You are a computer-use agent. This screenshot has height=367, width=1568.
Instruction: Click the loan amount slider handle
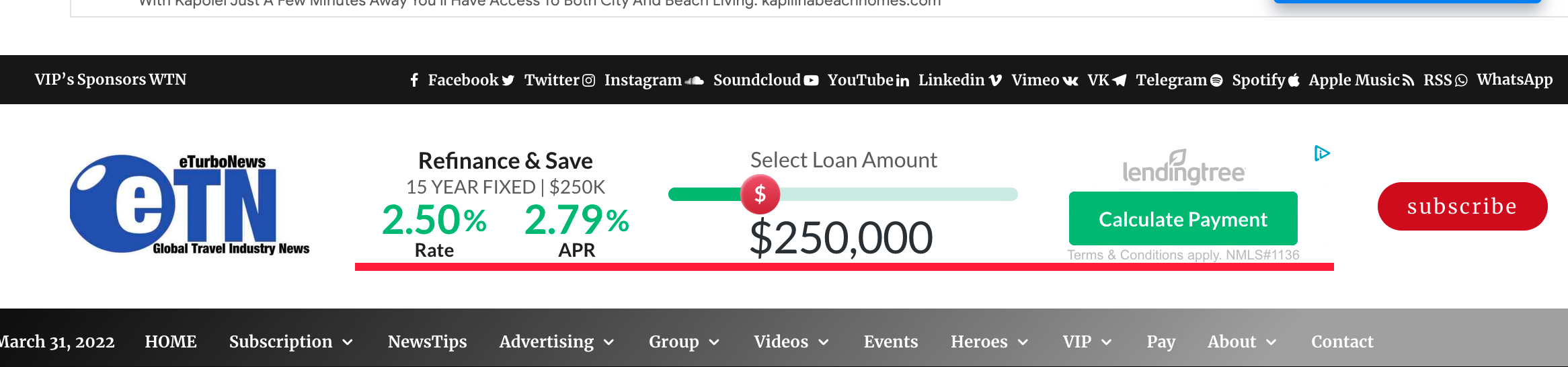[760, 194]
